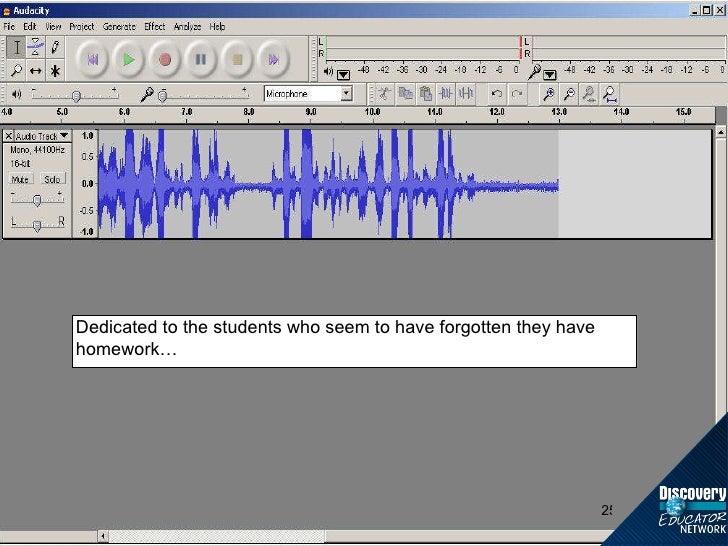Click the horizontal scrollbar left arrow
Image resolution: width=728 pixels, height=546 pixels.
pos(103,537)
